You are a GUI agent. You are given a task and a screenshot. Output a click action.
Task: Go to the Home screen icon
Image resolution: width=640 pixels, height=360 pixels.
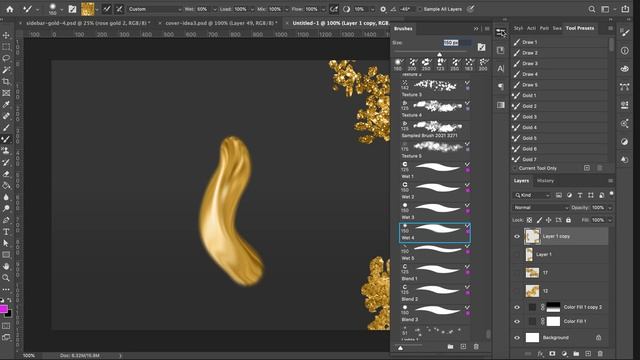(9, 9)
